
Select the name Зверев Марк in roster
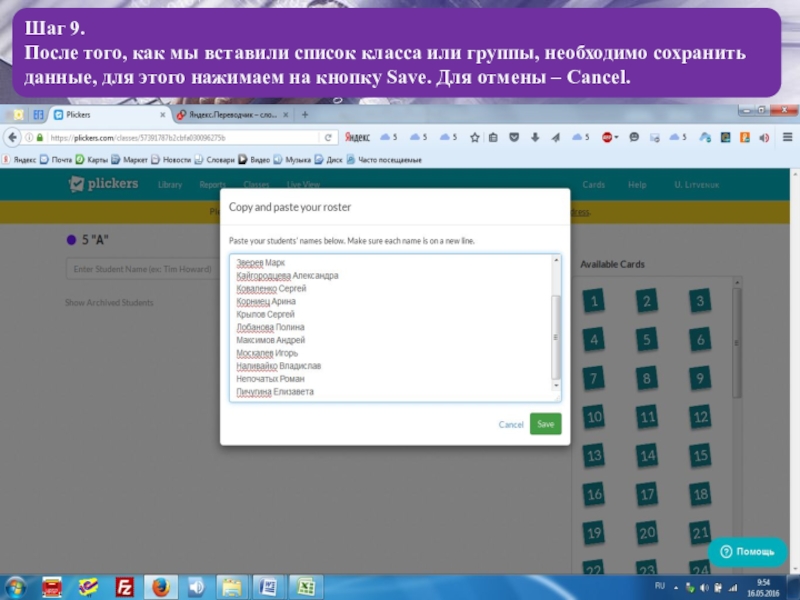[260, 263]
